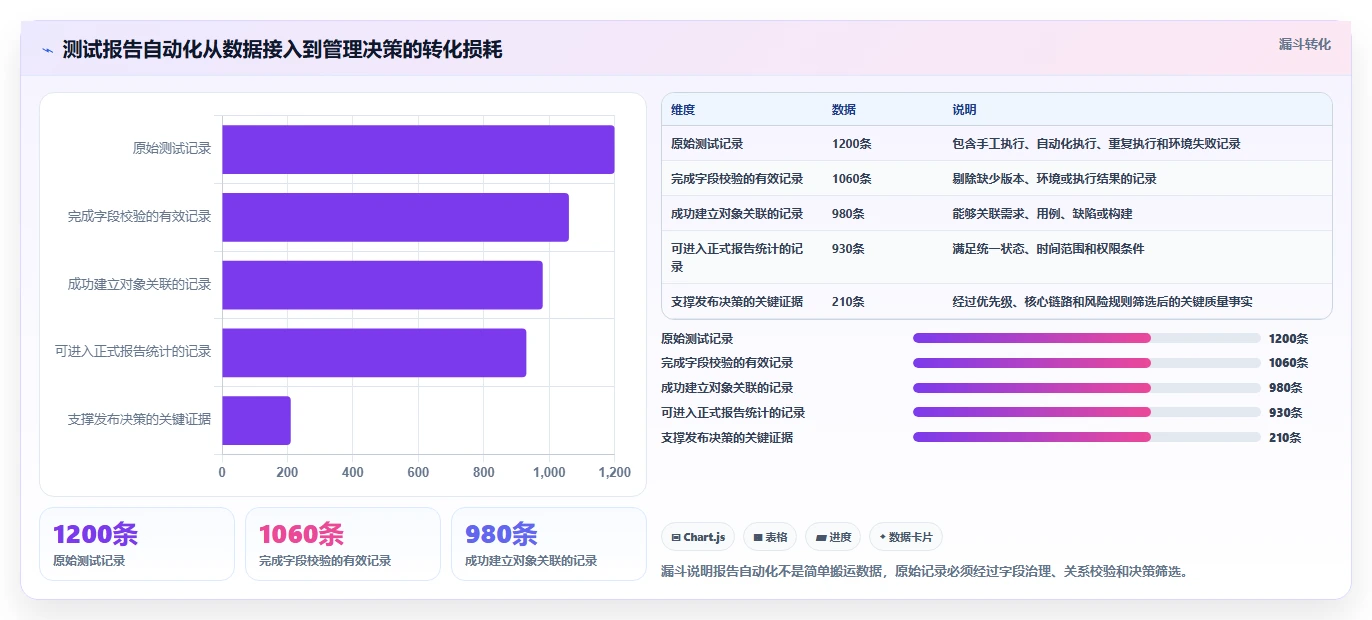Select the 表格 chip
Image resolution: width=1372 pixels, height=620 pixels.
770,537
